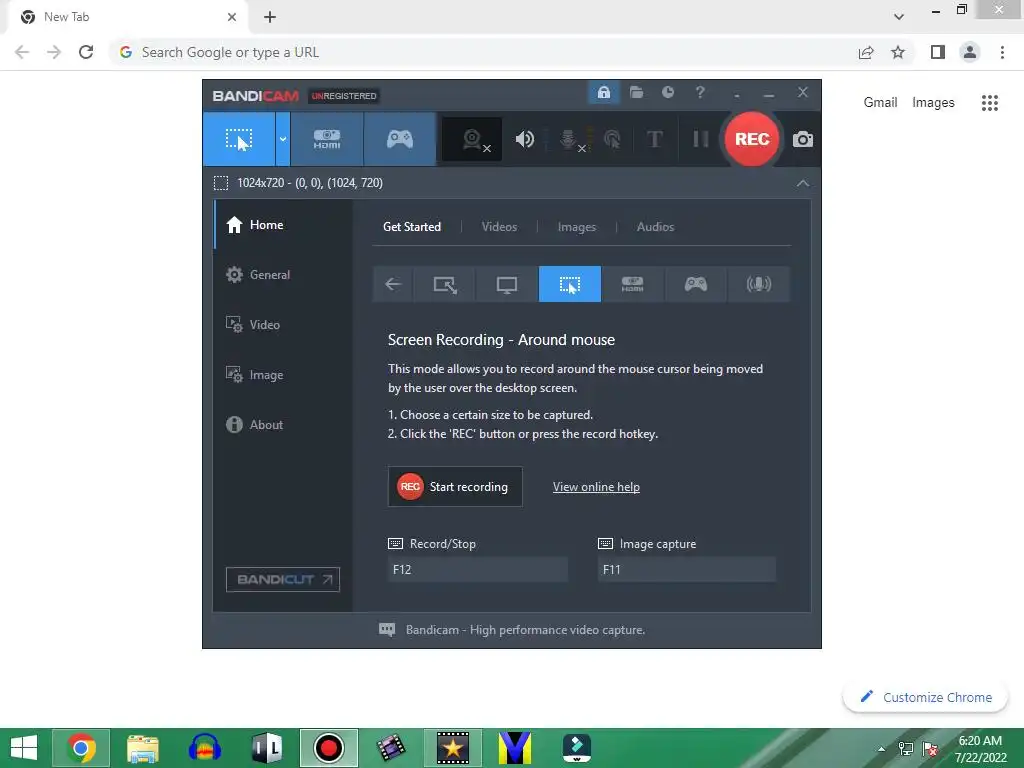
Task: Open the Google apps grid
Action: [x=989, y=103]
